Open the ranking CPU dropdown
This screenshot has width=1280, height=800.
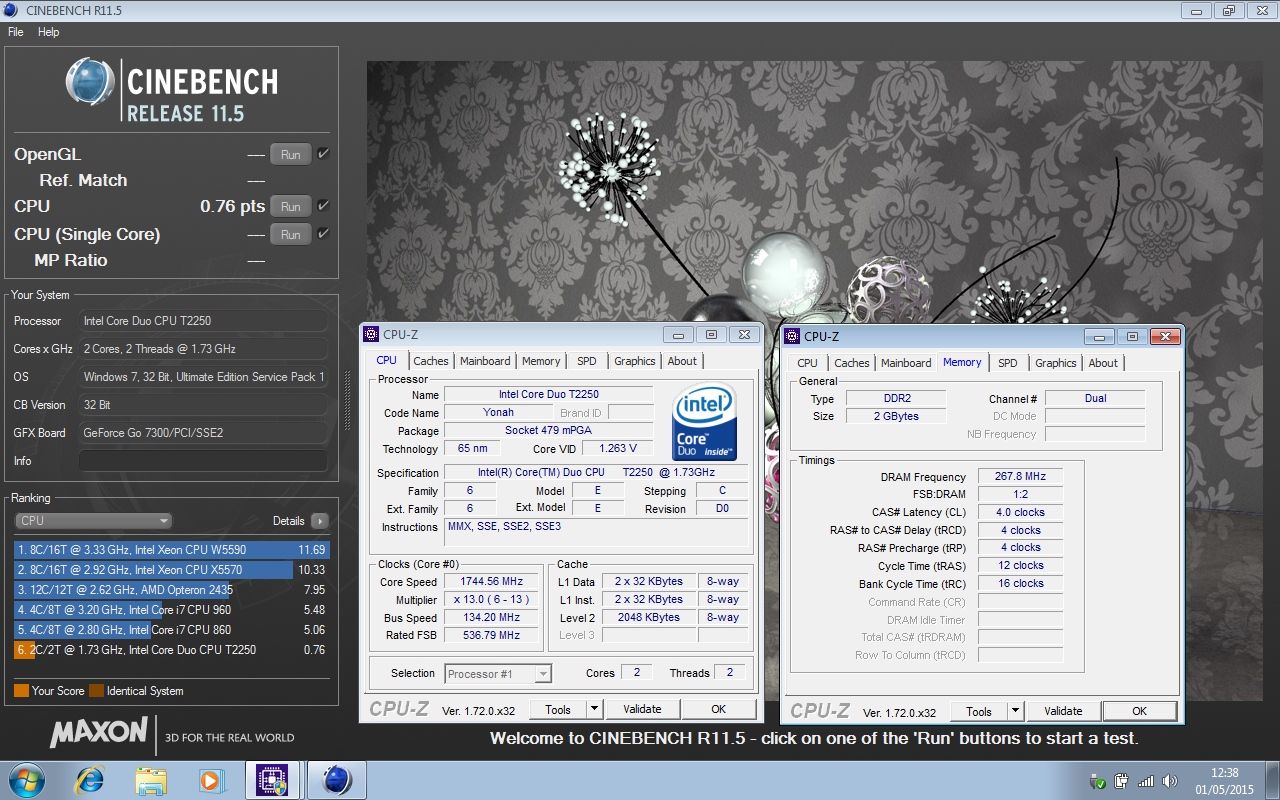click(x=94, y=521)
